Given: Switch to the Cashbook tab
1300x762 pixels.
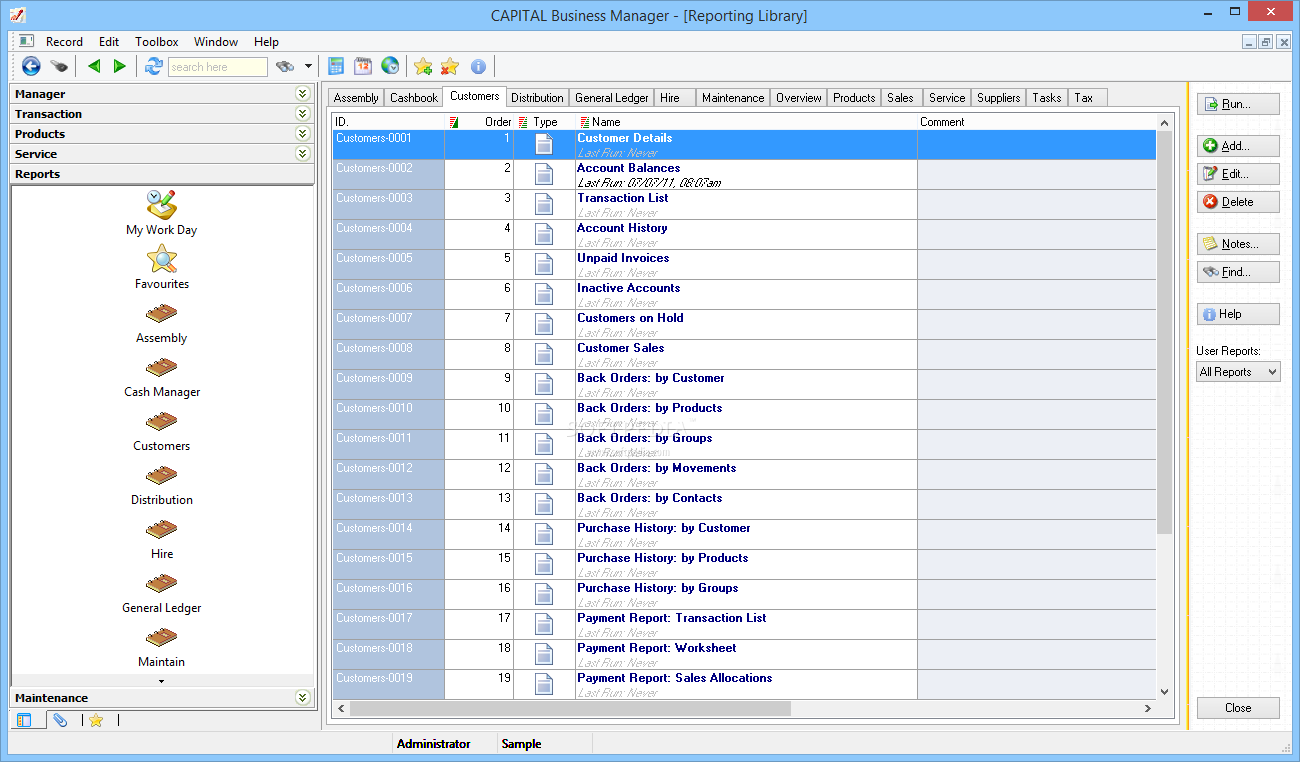Looking at the screenshot, I should [x=414, y=98].
